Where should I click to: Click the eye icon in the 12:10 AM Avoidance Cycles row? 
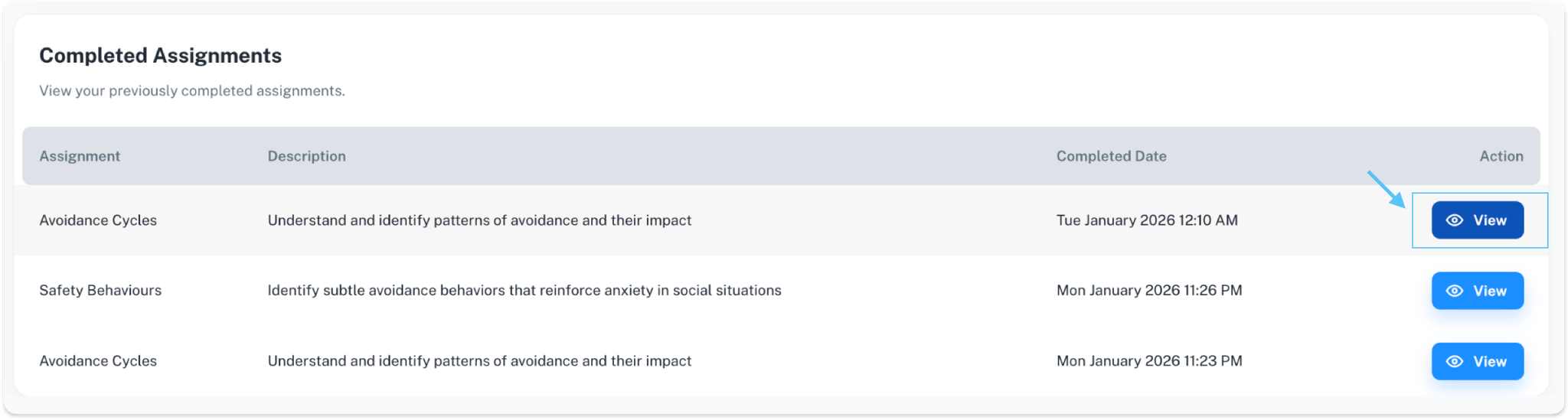coord(1454,220)
